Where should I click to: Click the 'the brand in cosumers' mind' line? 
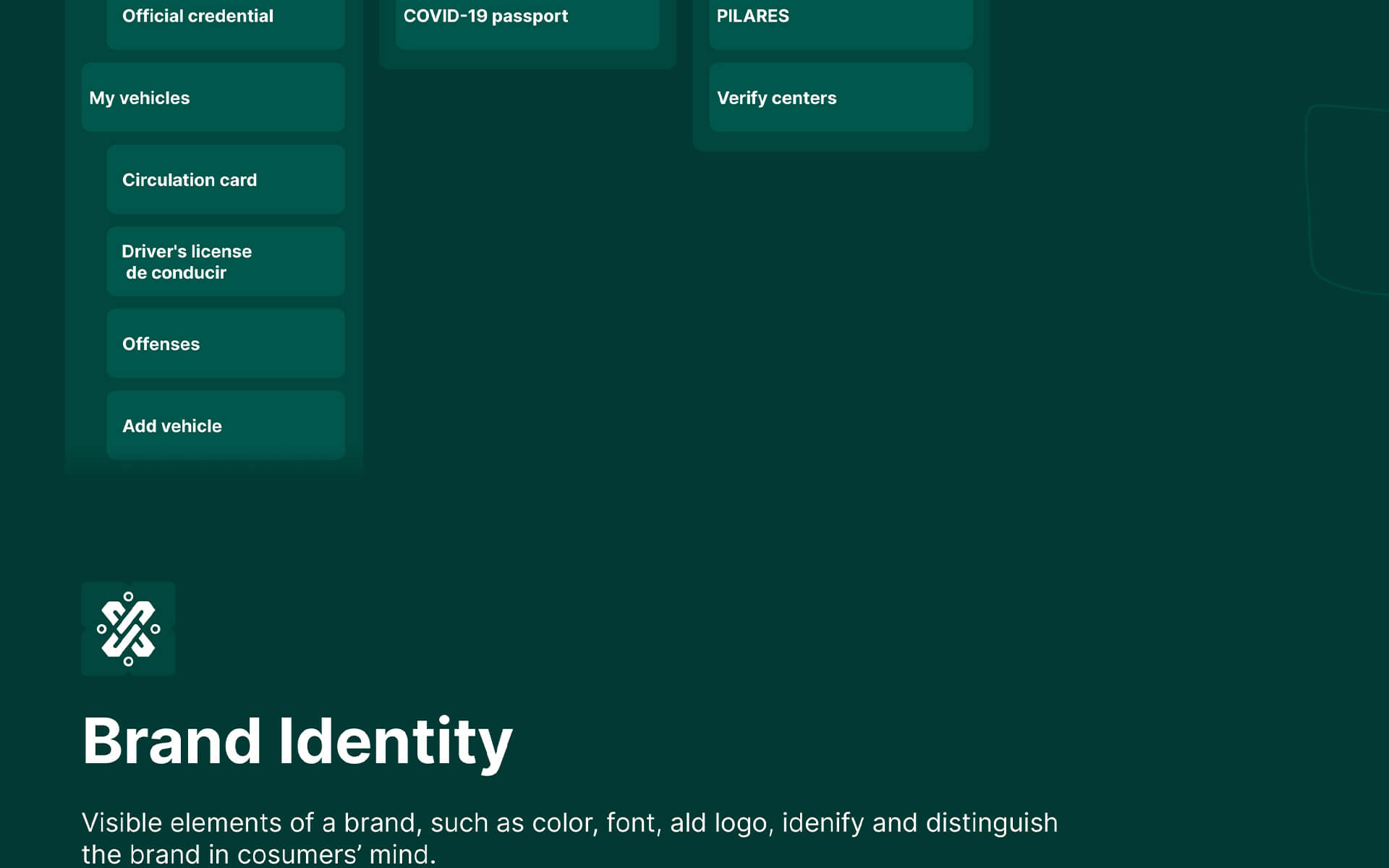click(x=258, y=854)
